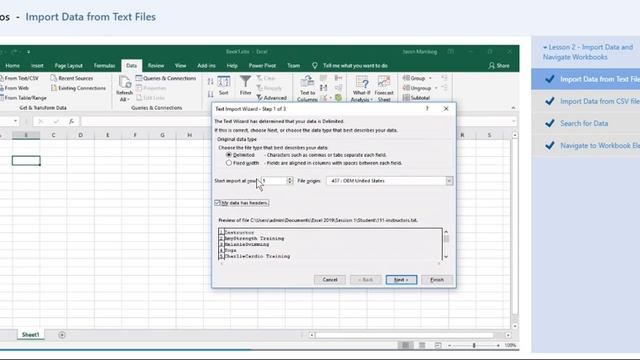Click the View ribbon tab
This screenshot has width=640, height=360.
(x=180, y=65)
